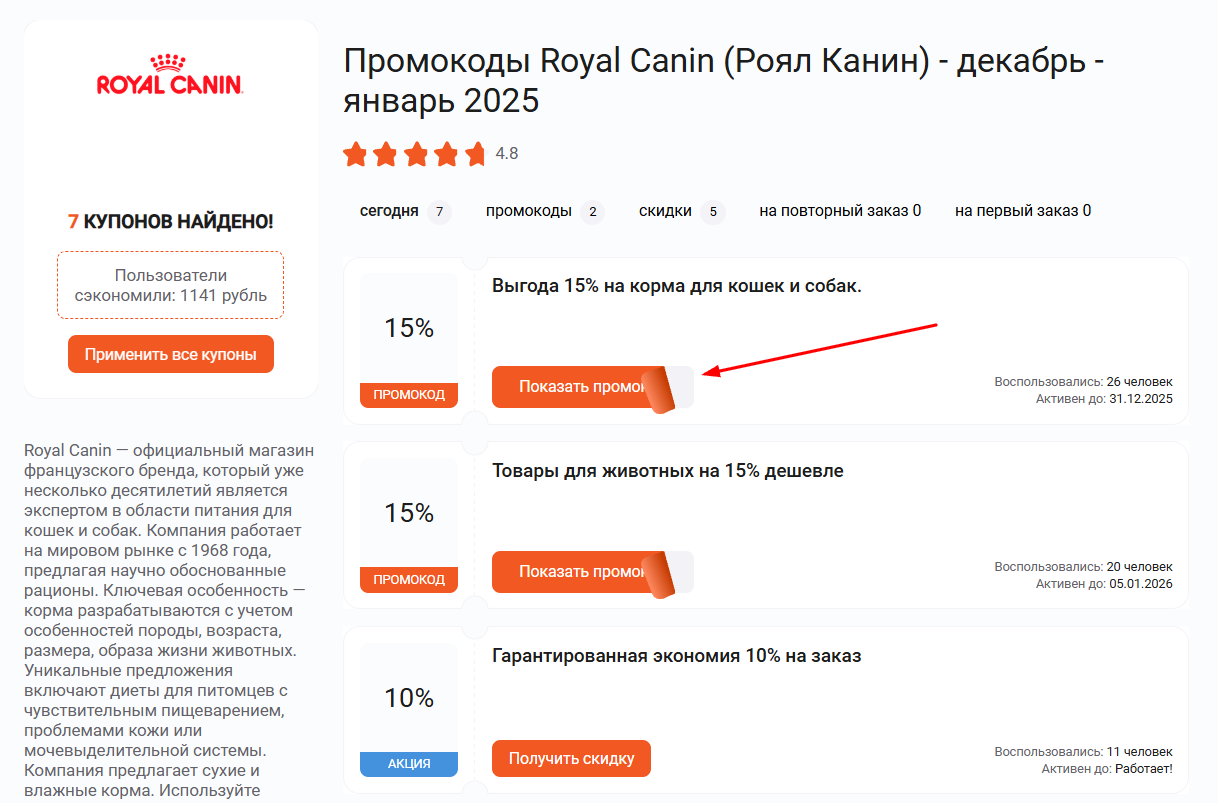This screenshot has width=1218, height=803.
Task: Click the orange ПРОМОКОД badge on first offer
Action: (408, 395)
